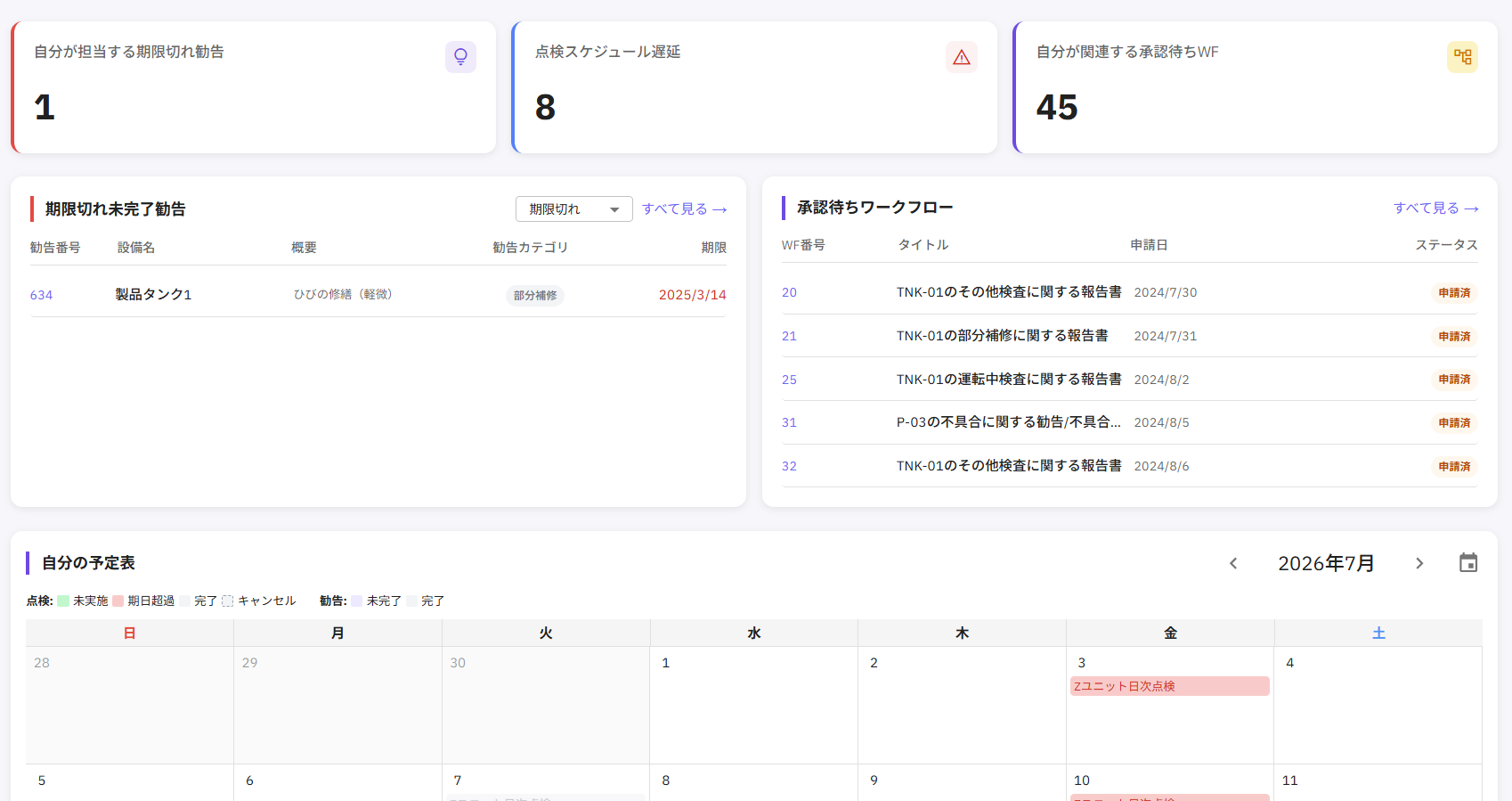The width and height of the screenshot is (1512, 801).
Task: Click the 2026年7月 month label
Action: pos(1326,563)
